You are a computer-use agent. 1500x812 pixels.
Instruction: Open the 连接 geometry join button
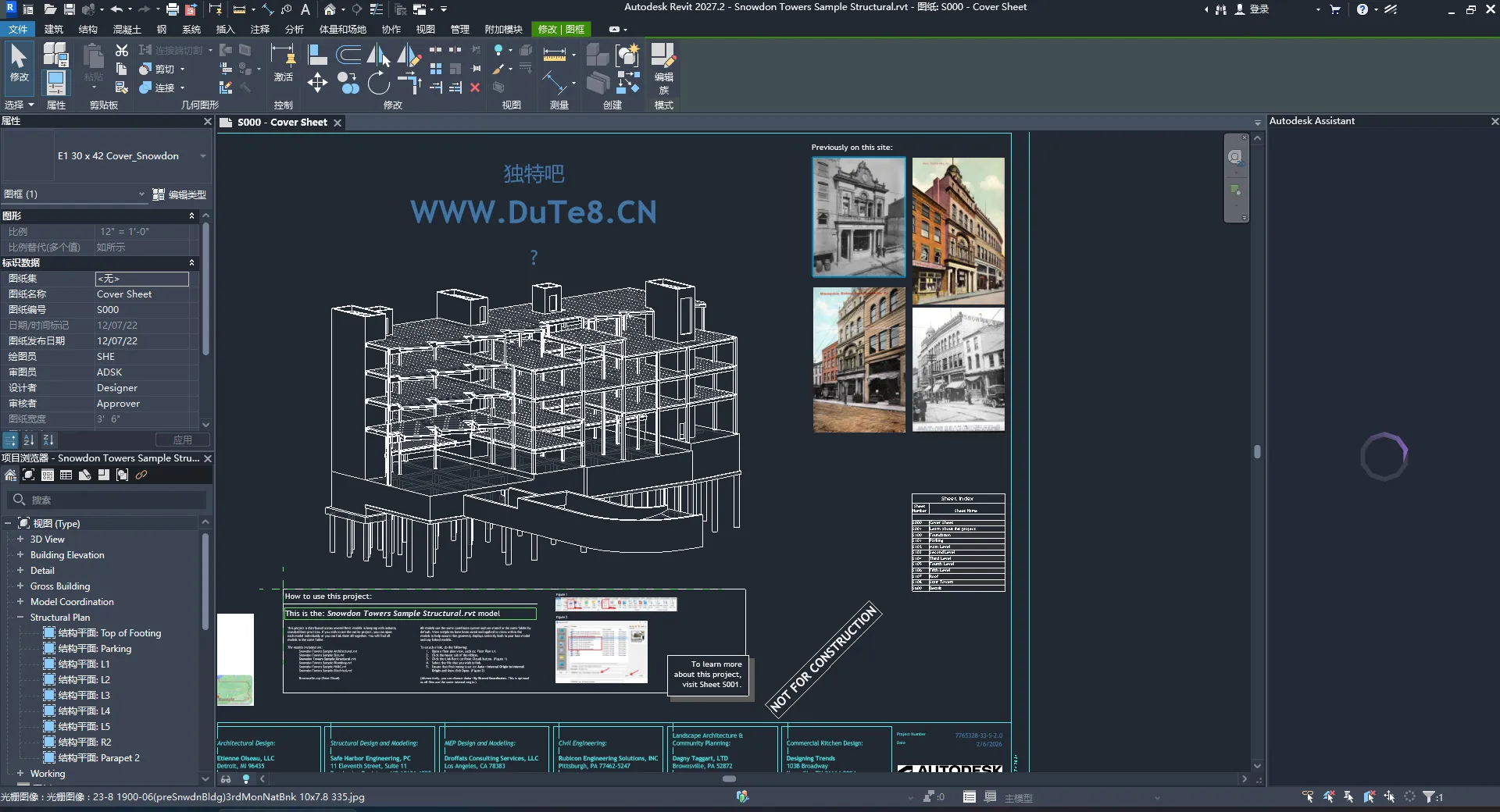point(163,87)
